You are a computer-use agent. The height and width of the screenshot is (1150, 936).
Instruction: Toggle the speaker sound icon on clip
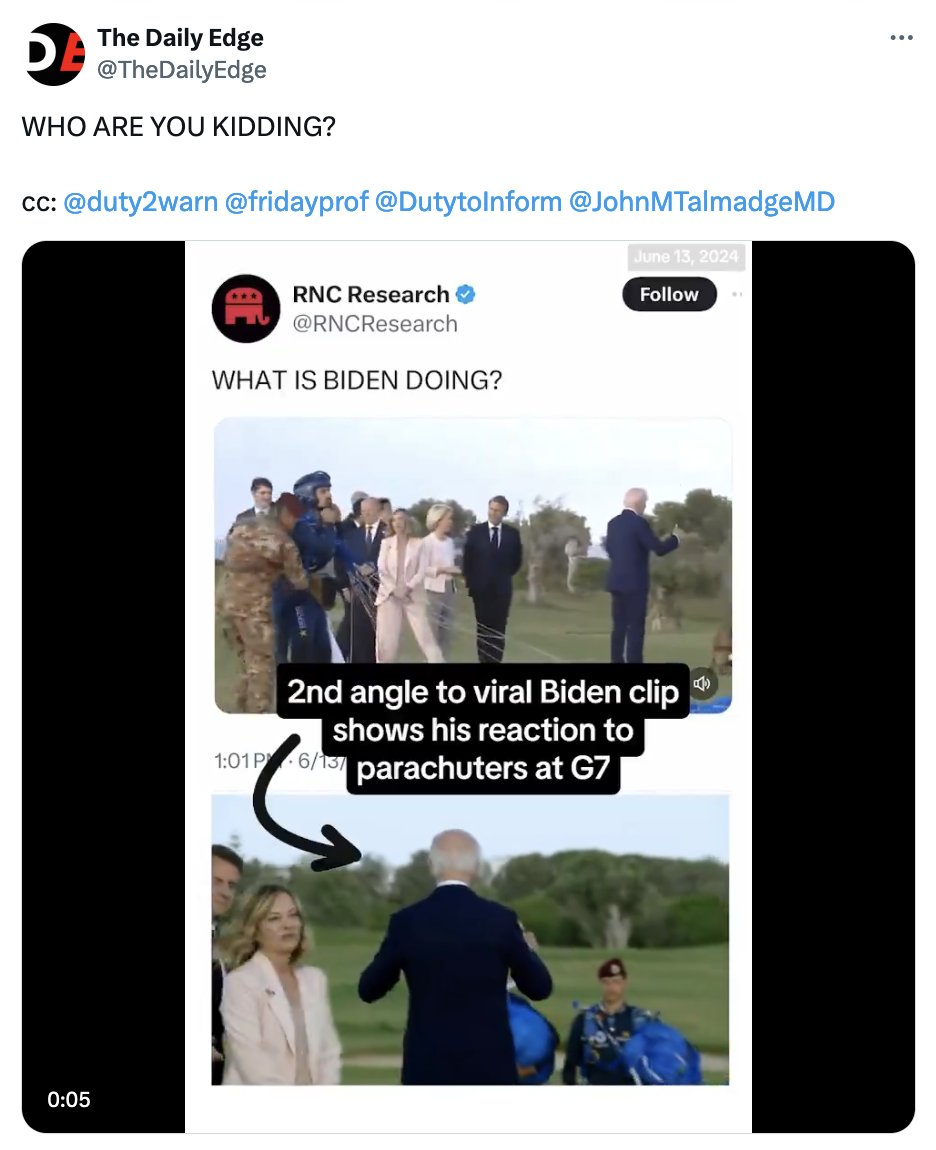click(x=702, y=684)
